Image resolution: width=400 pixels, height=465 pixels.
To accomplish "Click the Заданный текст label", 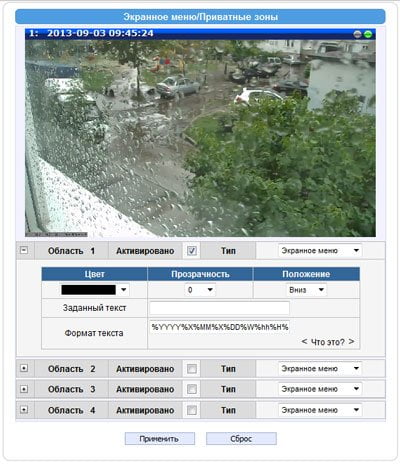I will coord(94,308).
